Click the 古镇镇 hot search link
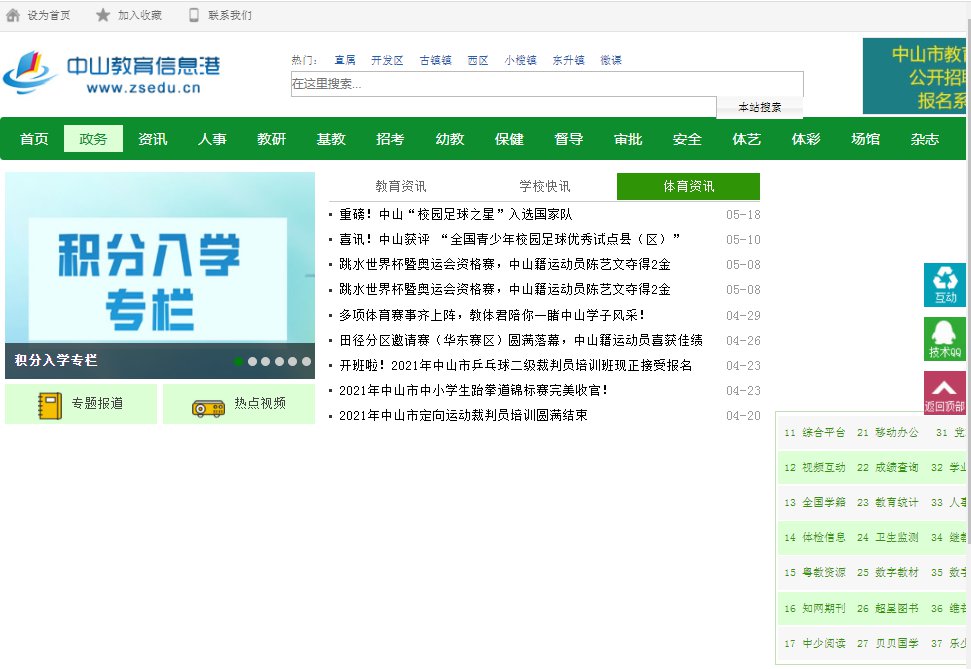Screen dimensions: 971x669 tap(435, 60)
